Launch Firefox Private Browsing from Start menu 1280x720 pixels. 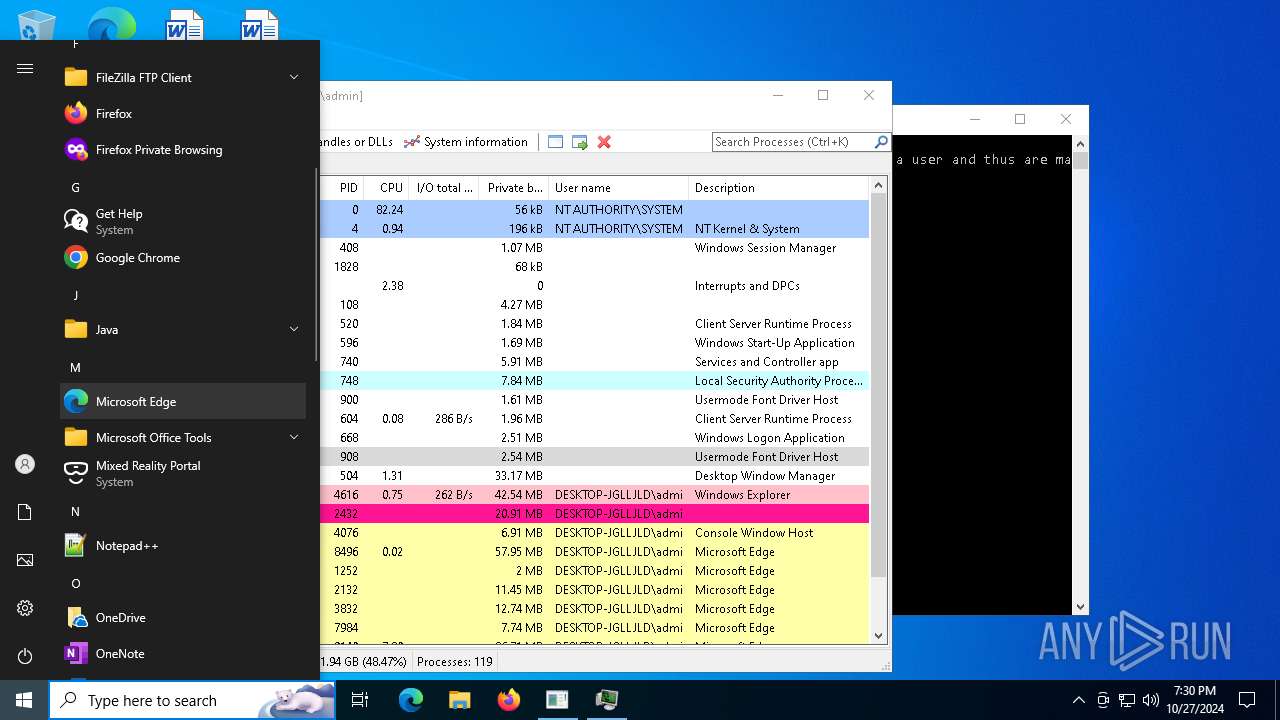click(183, 150)
